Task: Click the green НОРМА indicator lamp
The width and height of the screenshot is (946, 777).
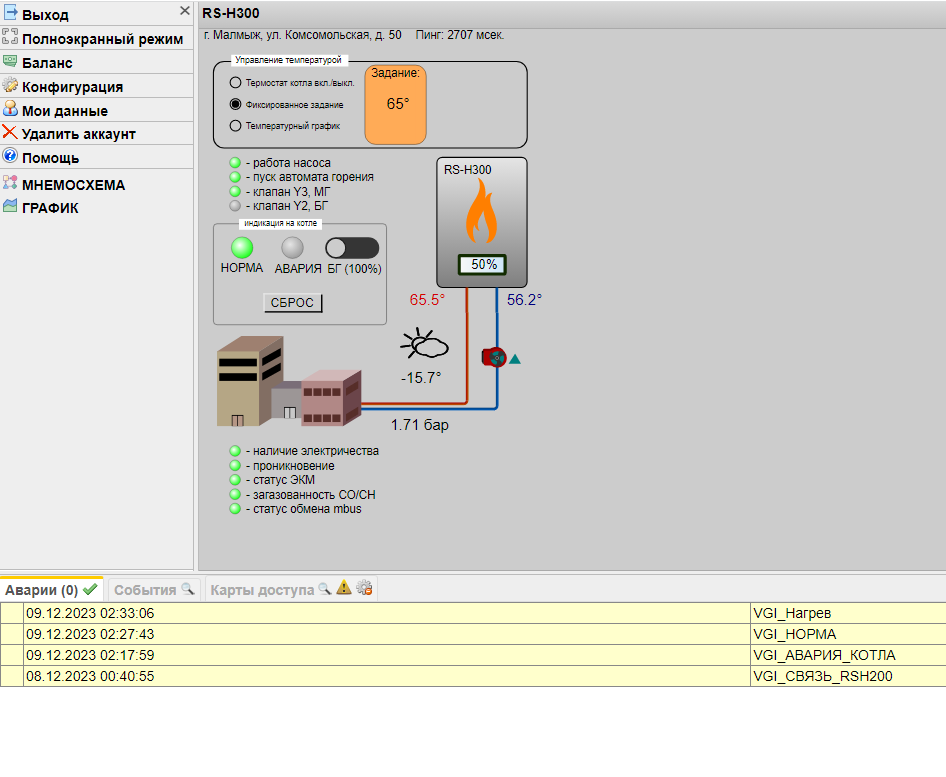Action: pyautogui.click(x=242, y=248)
